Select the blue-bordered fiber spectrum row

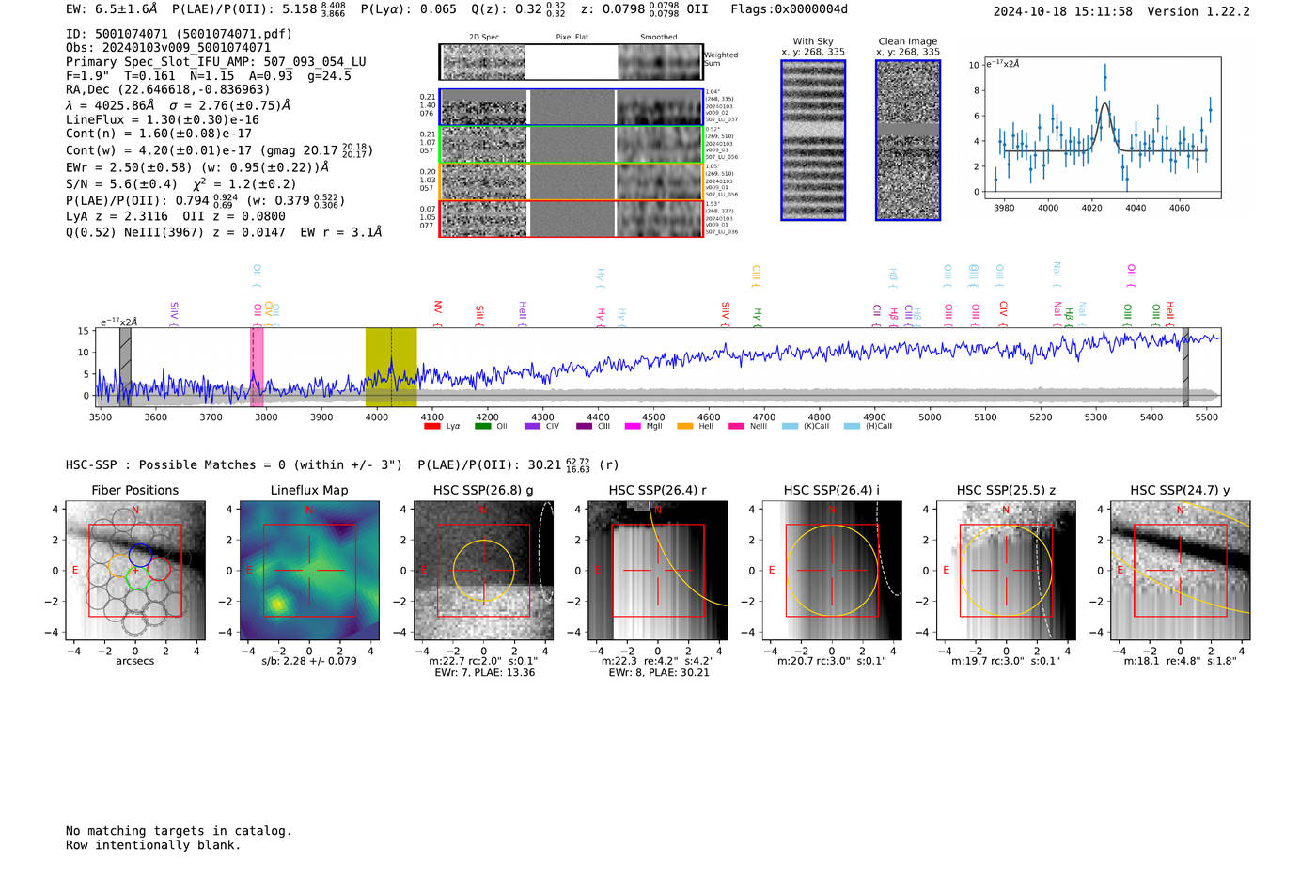[571, 107]
